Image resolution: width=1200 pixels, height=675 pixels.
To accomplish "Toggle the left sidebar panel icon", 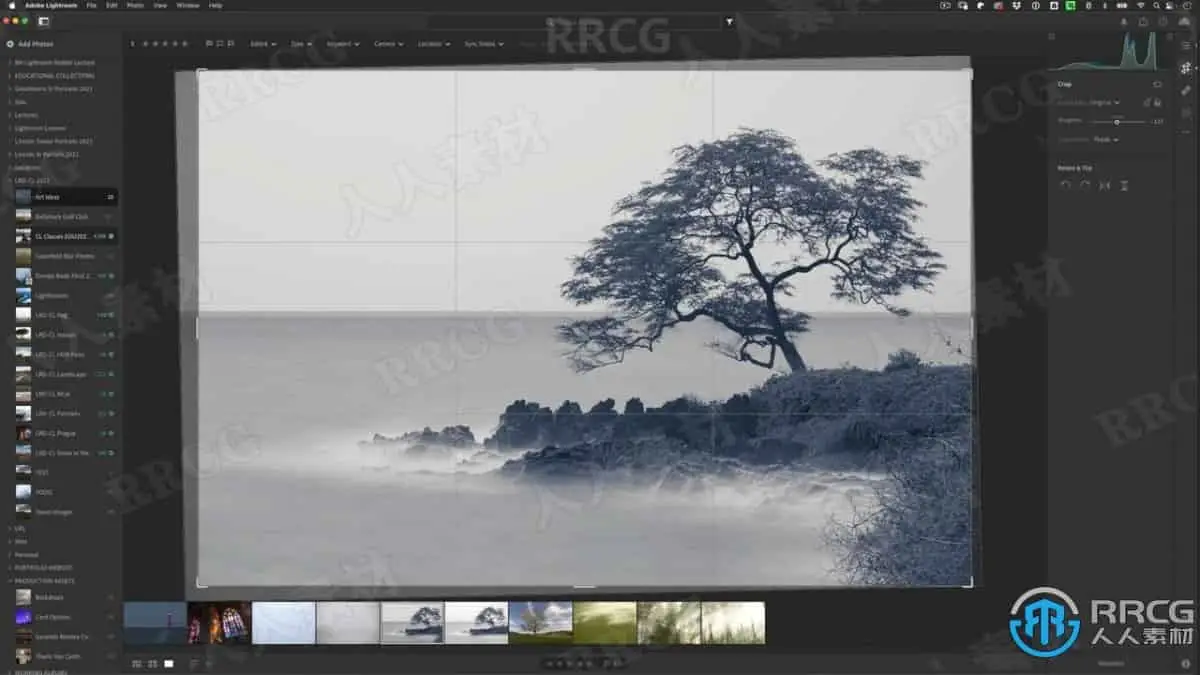I will tap(44, 21).
